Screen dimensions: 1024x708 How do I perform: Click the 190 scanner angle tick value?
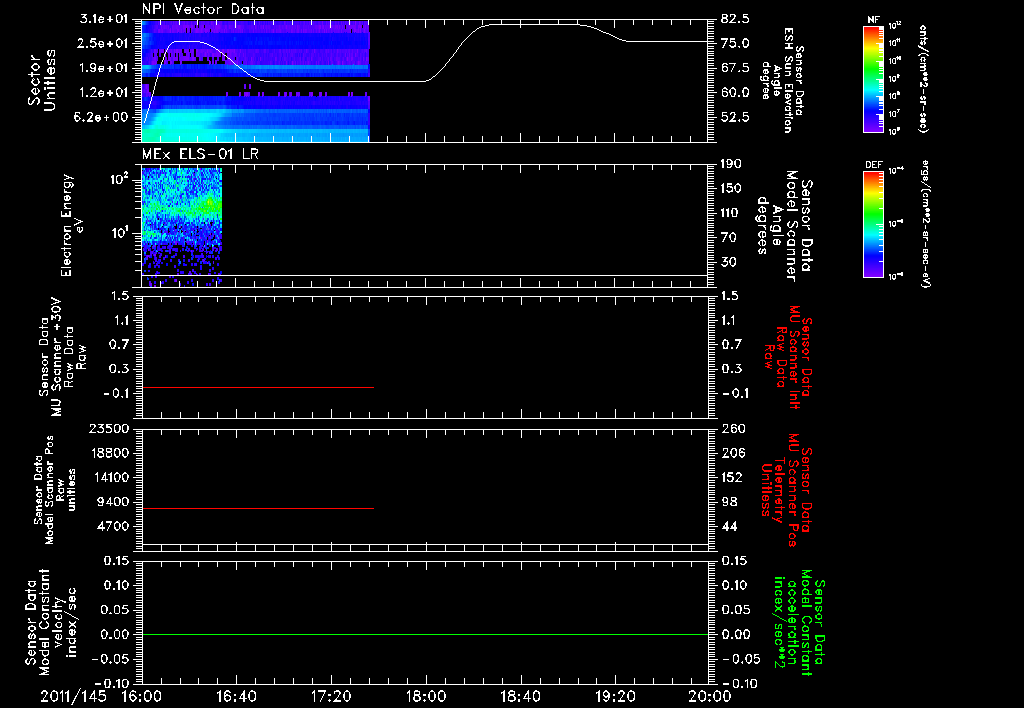coord(731,164)
